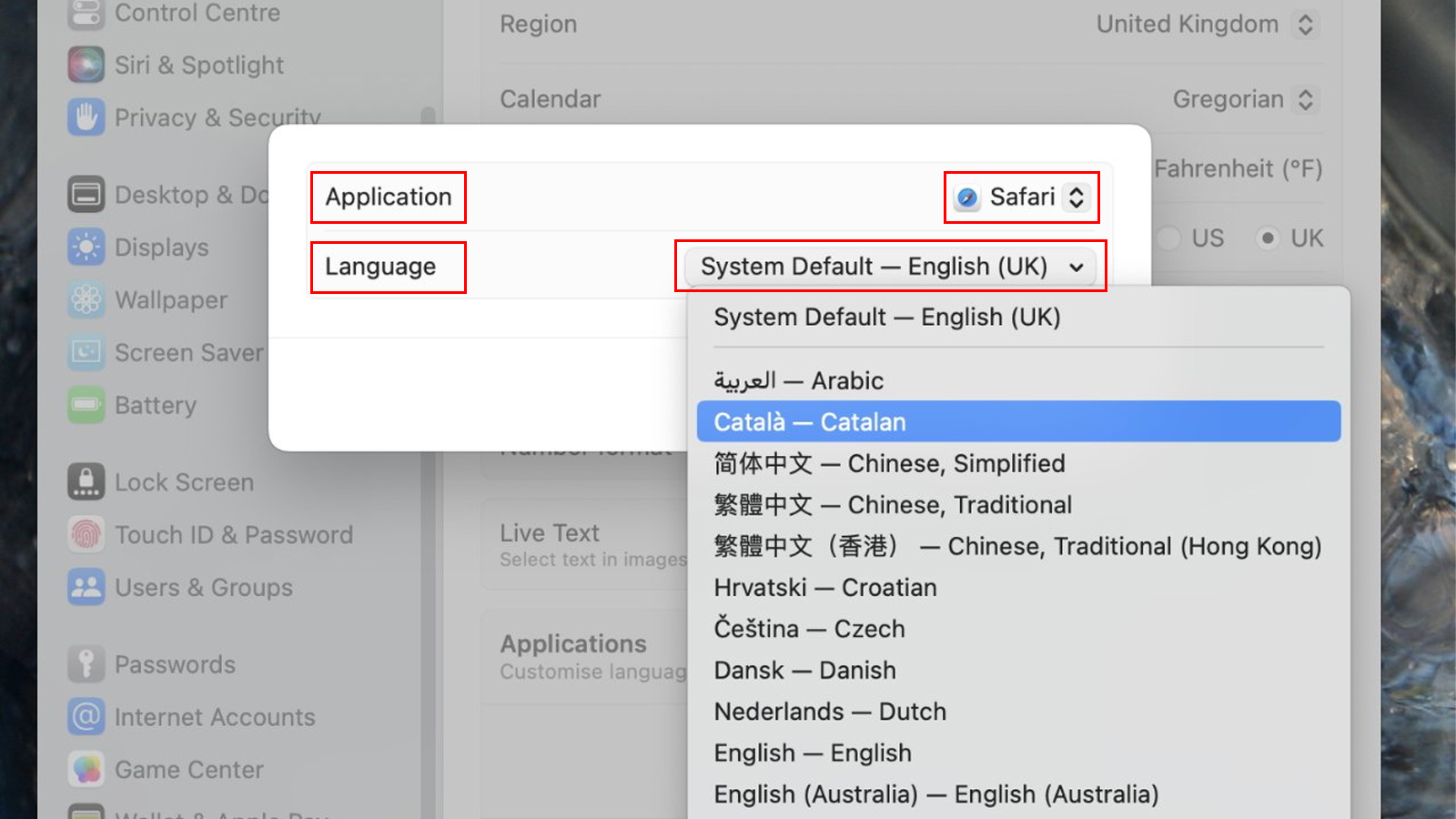This screenshot has width=1456, height=819.
Task: Select the UK radio button
Action: [x=1267, y=238]
